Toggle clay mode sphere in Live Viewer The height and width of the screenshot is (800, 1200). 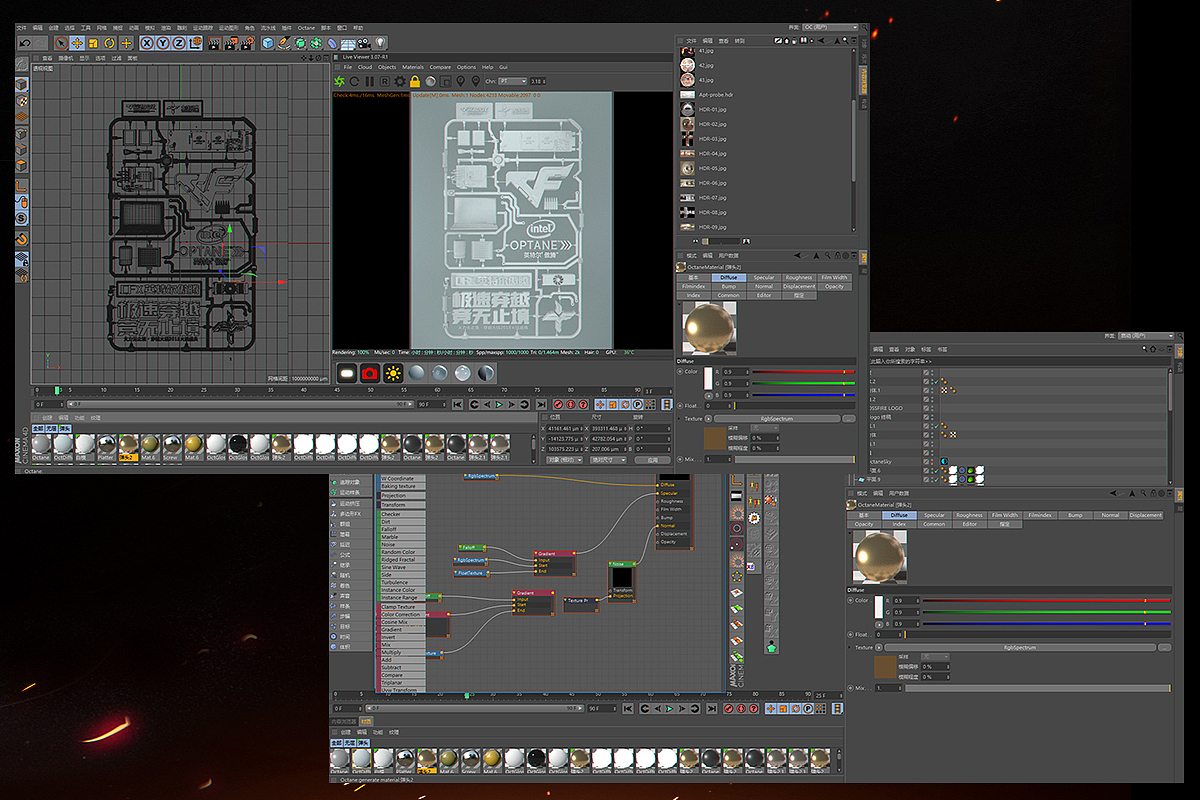point(430,81)
